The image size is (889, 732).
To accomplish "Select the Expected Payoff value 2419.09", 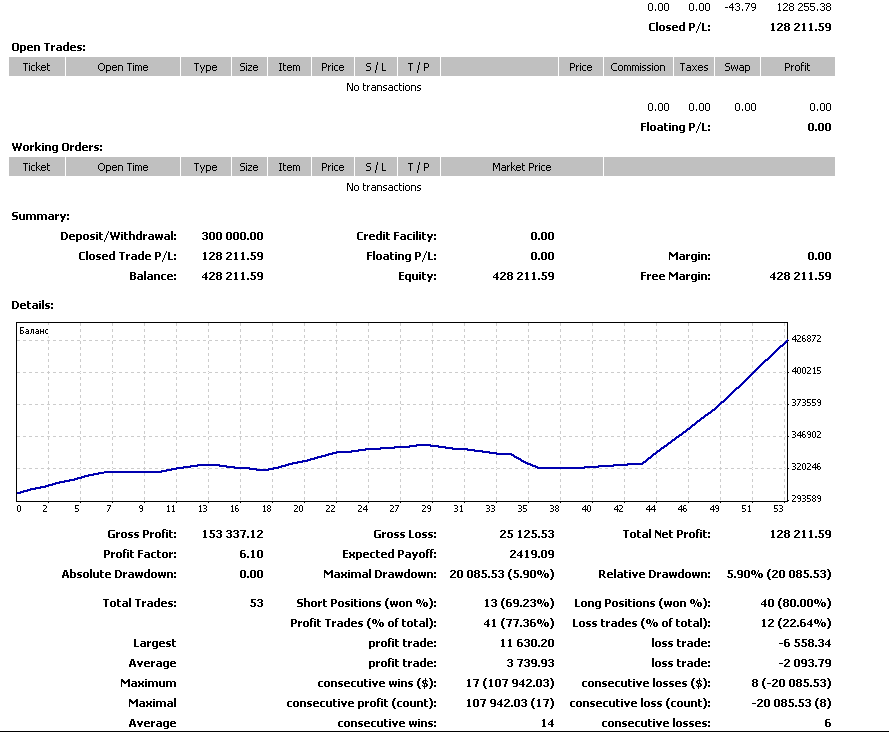I will [x=532, y=554].
